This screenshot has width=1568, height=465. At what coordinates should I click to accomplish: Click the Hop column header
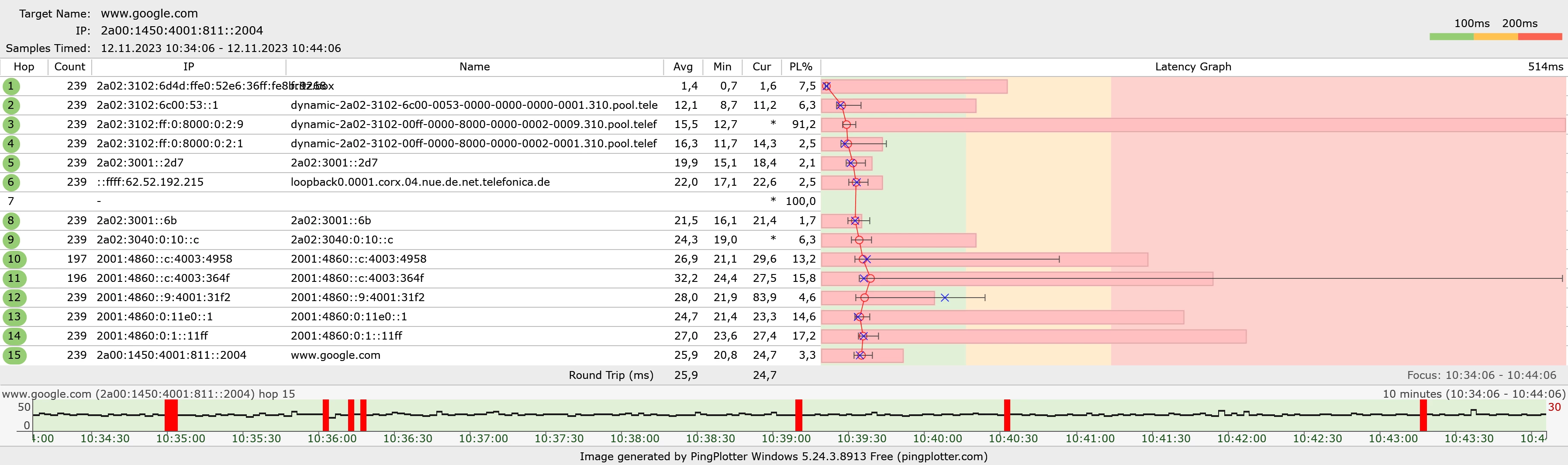tap(24, 67)
